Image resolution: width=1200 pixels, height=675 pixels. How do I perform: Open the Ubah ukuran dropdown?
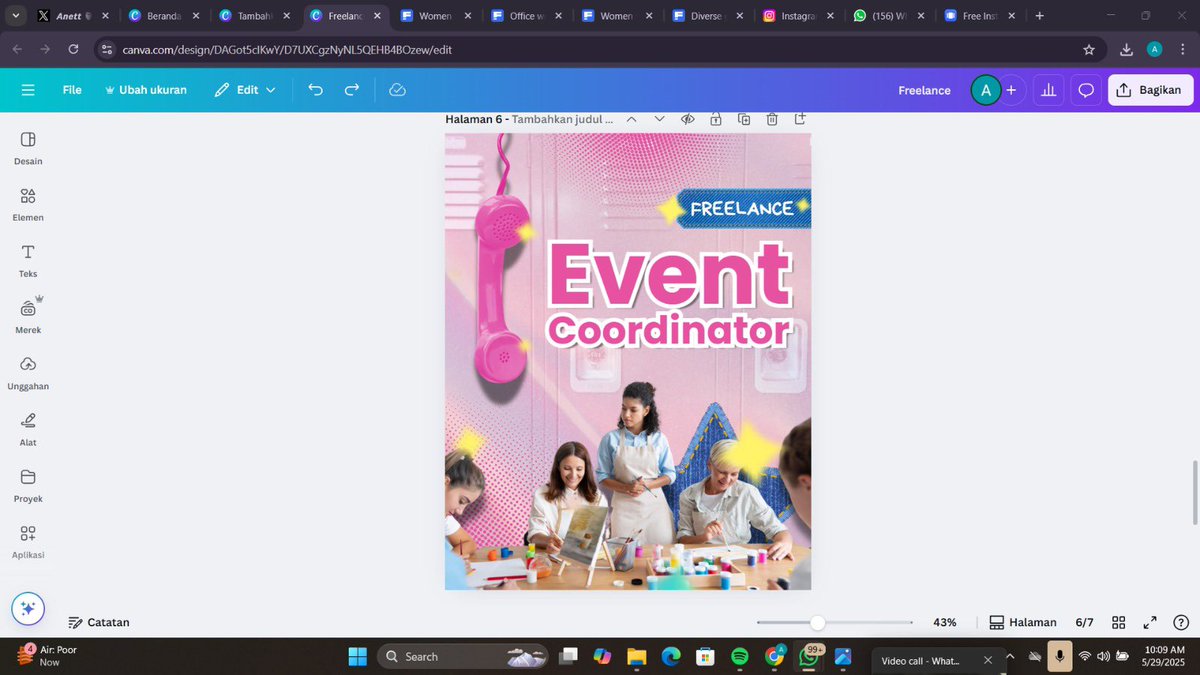coord(146,90)
